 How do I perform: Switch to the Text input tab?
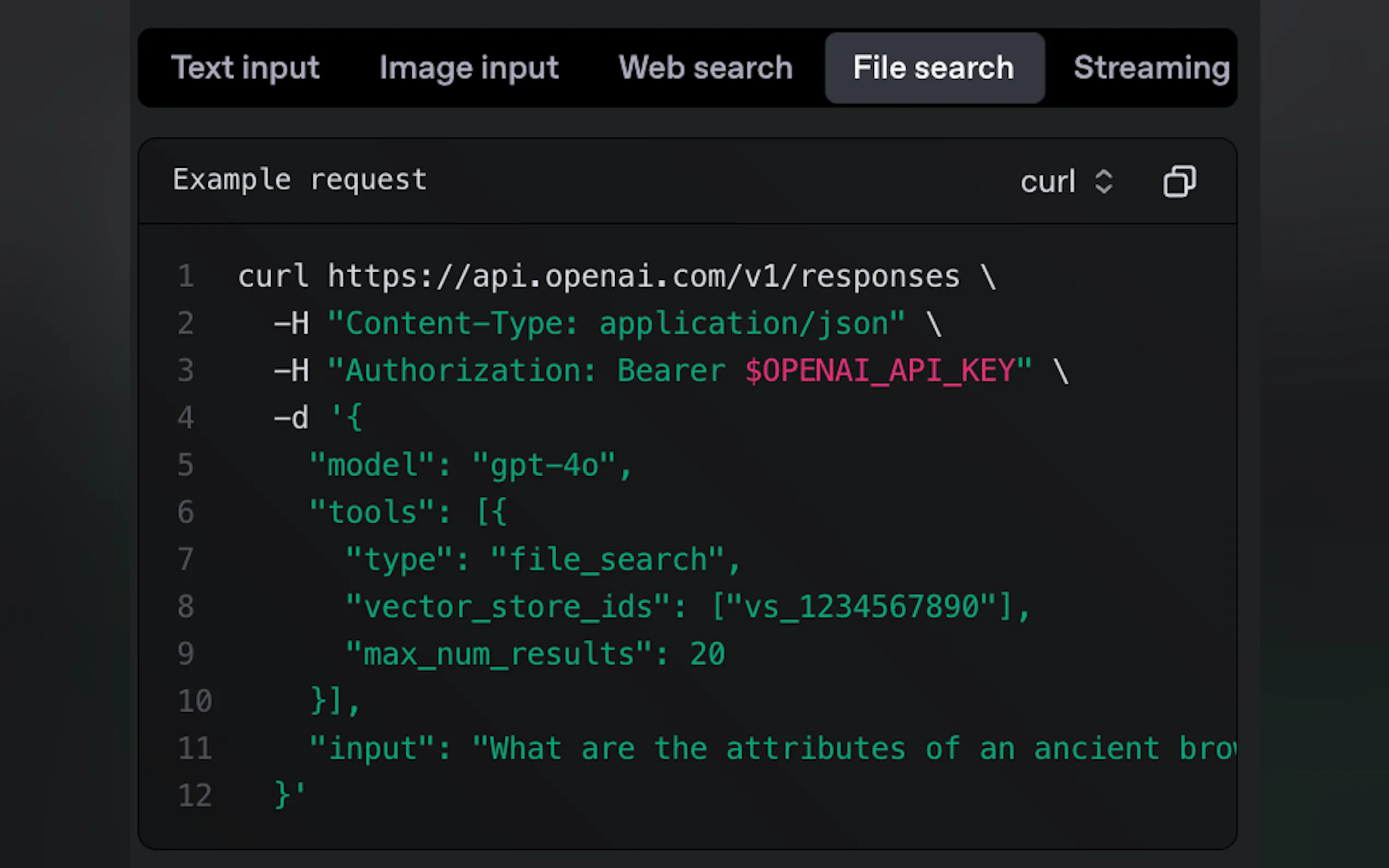click(x=245, y=68)
